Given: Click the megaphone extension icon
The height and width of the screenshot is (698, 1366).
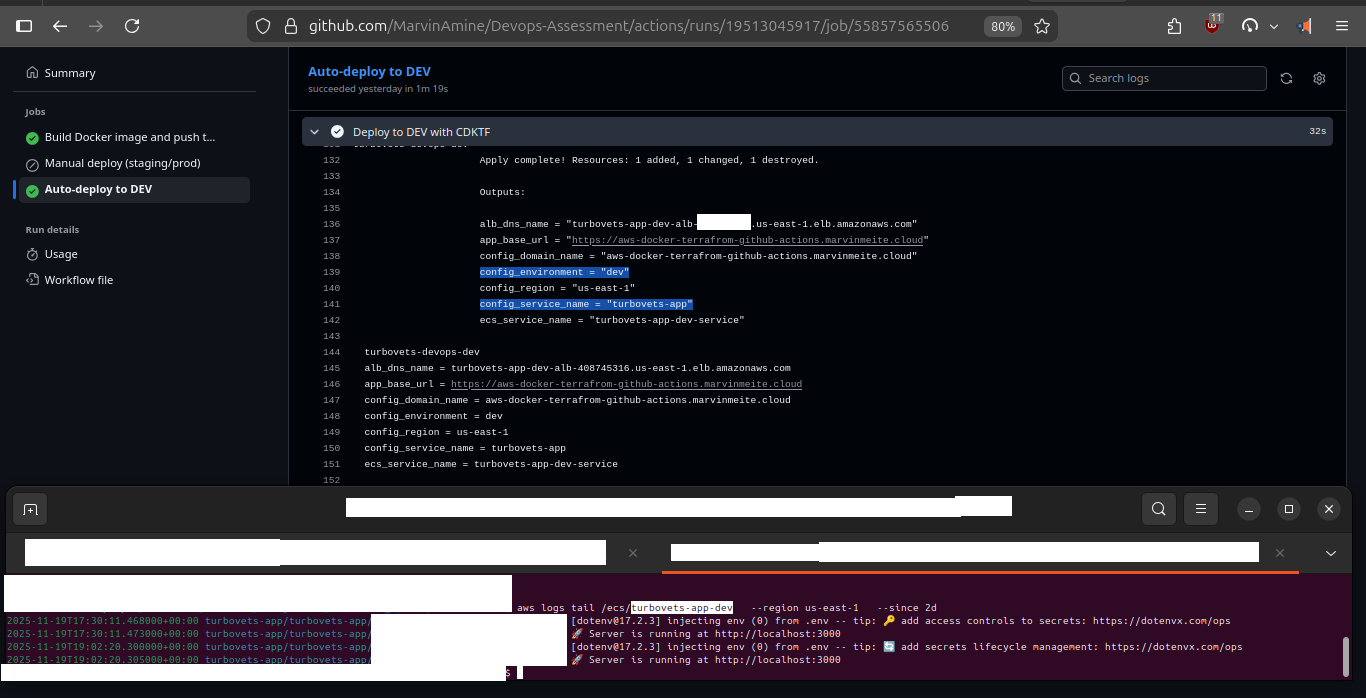Looking at the screenshot, I should [1305, 26].
